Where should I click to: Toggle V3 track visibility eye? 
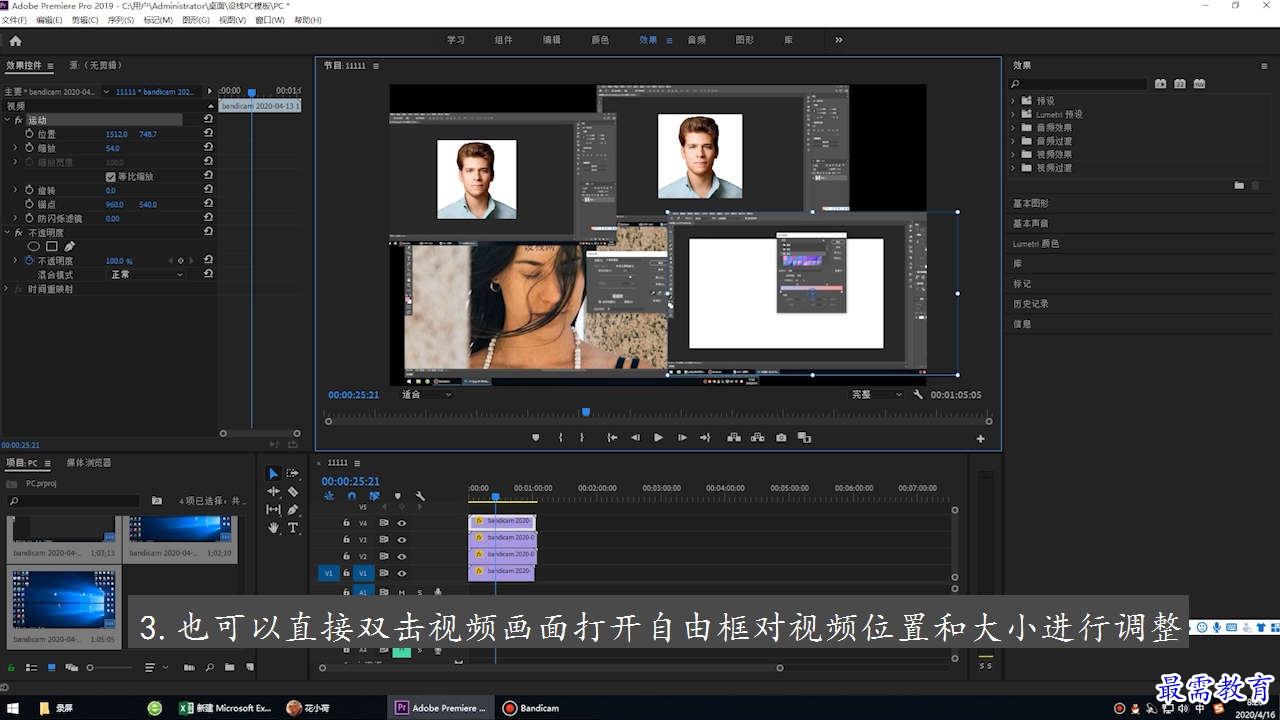(402, 539)
